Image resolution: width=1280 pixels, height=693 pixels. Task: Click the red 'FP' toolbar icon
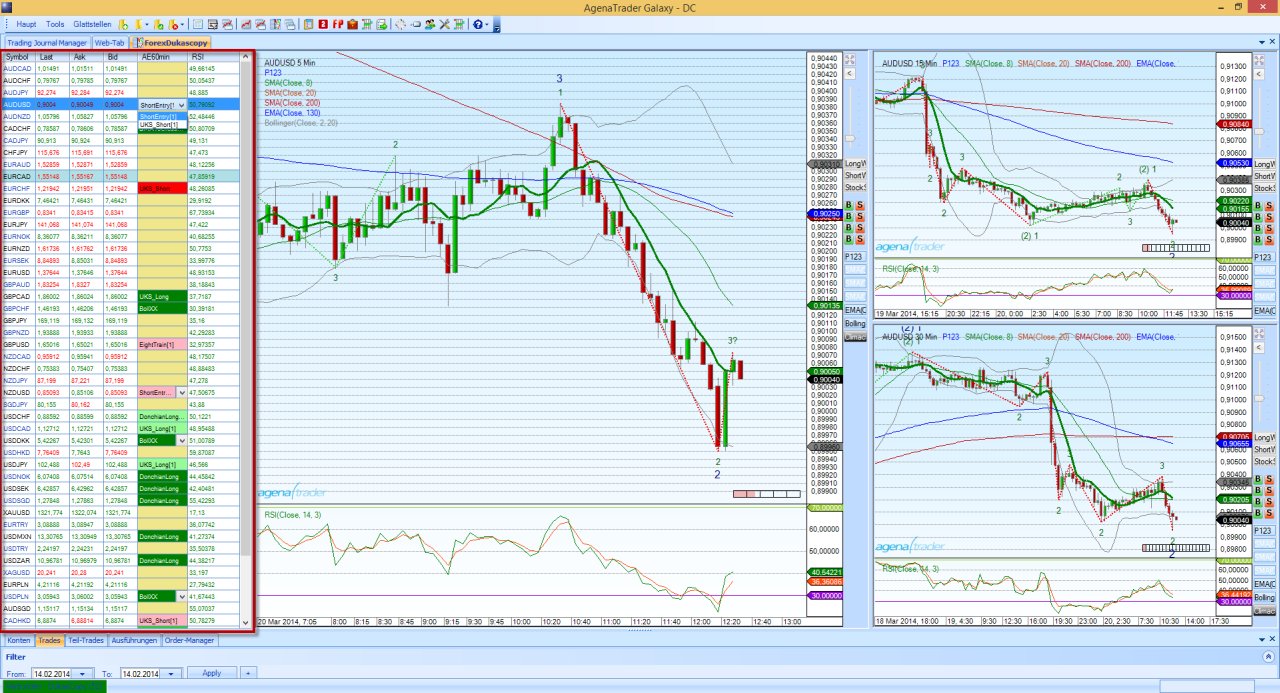(337, 24)
